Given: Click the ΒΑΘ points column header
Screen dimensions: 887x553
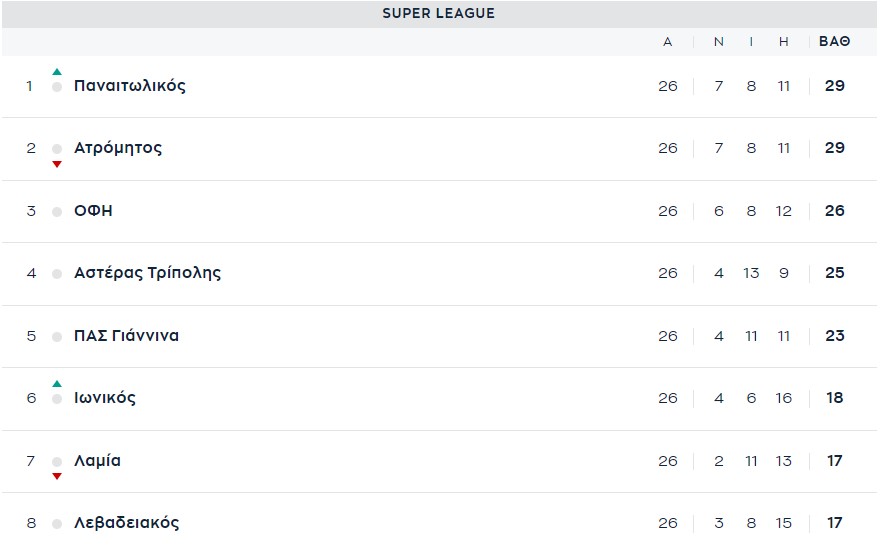Looking at the screenshot, I should 834,42.
